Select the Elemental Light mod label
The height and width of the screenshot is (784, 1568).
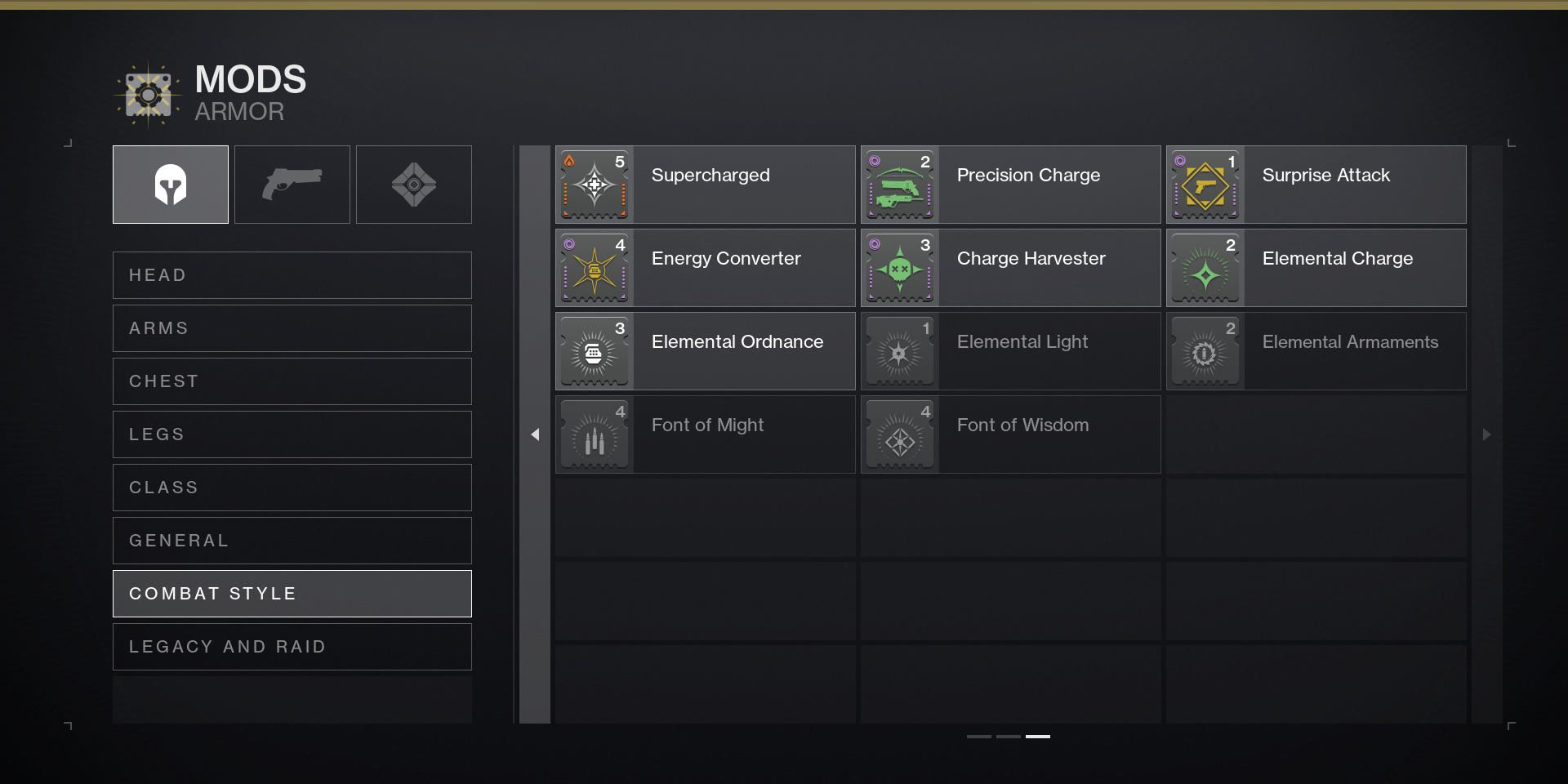click(1022, 342)
